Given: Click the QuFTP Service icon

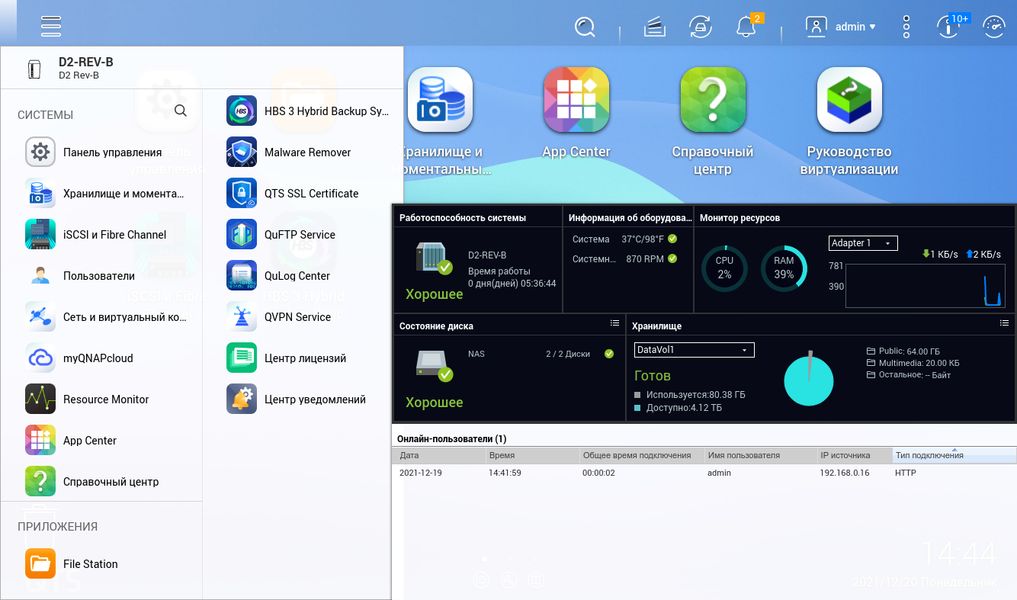Looking at the screenshot, I should pos(241,235).
